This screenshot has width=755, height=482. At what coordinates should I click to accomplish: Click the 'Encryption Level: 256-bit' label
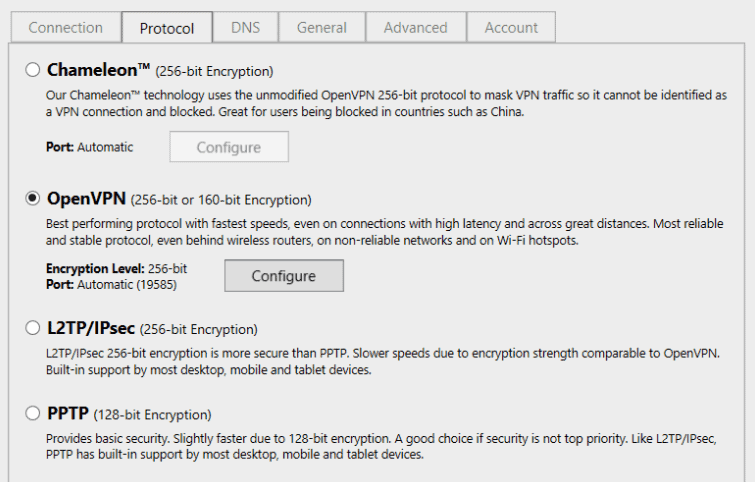pos(116,269)
